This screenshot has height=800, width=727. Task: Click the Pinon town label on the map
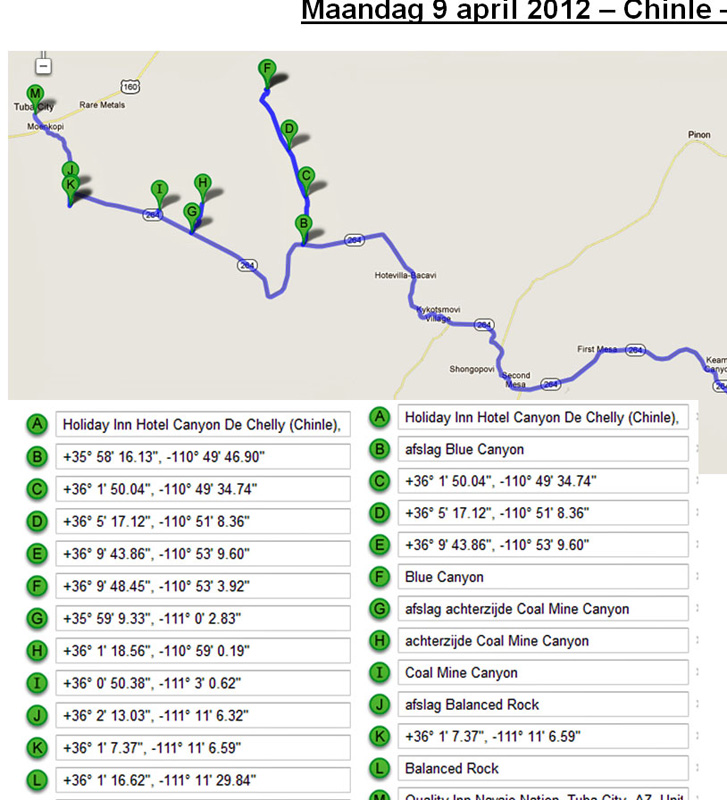(699, 134)
